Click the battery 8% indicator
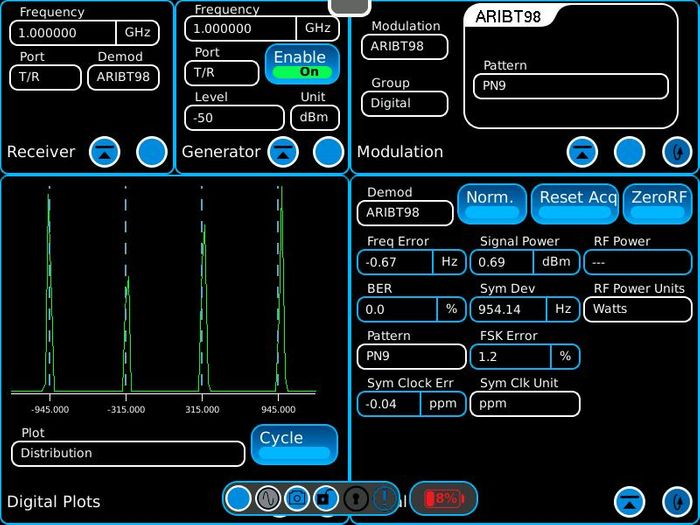Viewport: 700px width, 525px height. [443, 498]
